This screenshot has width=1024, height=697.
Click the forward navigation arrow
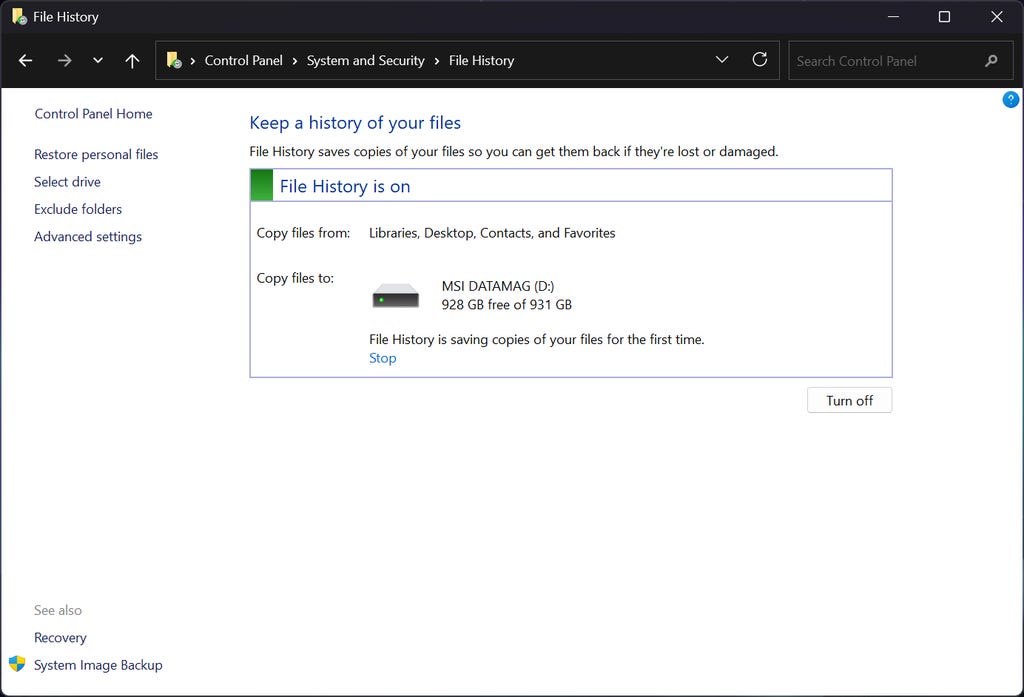point(64,61)
